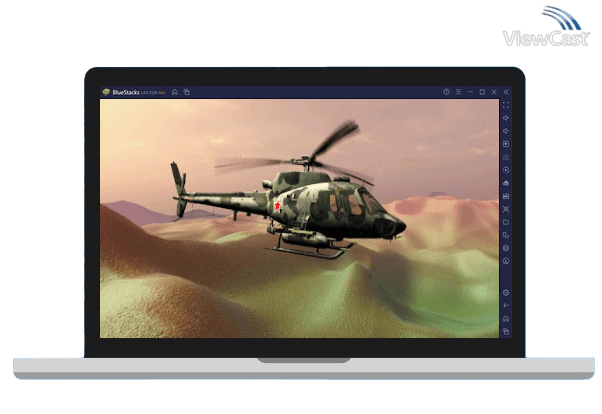Close the BlueStacks window

pyautogui.click(x=494, y=92)
